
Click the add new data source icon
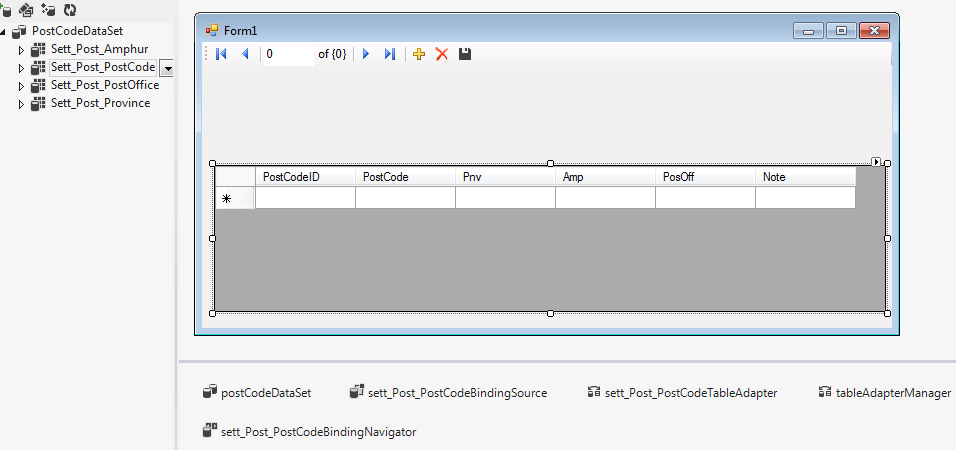pos(5,9)
